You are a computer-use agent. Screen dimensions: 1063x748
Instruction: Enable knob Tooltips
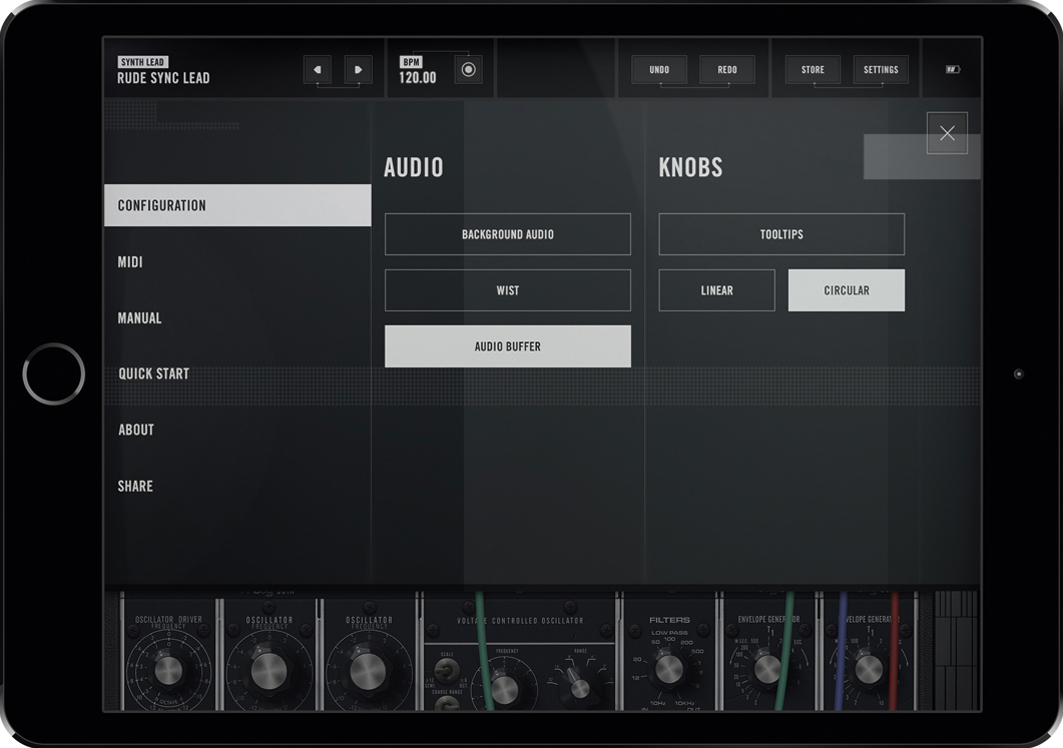coord(781,234)
